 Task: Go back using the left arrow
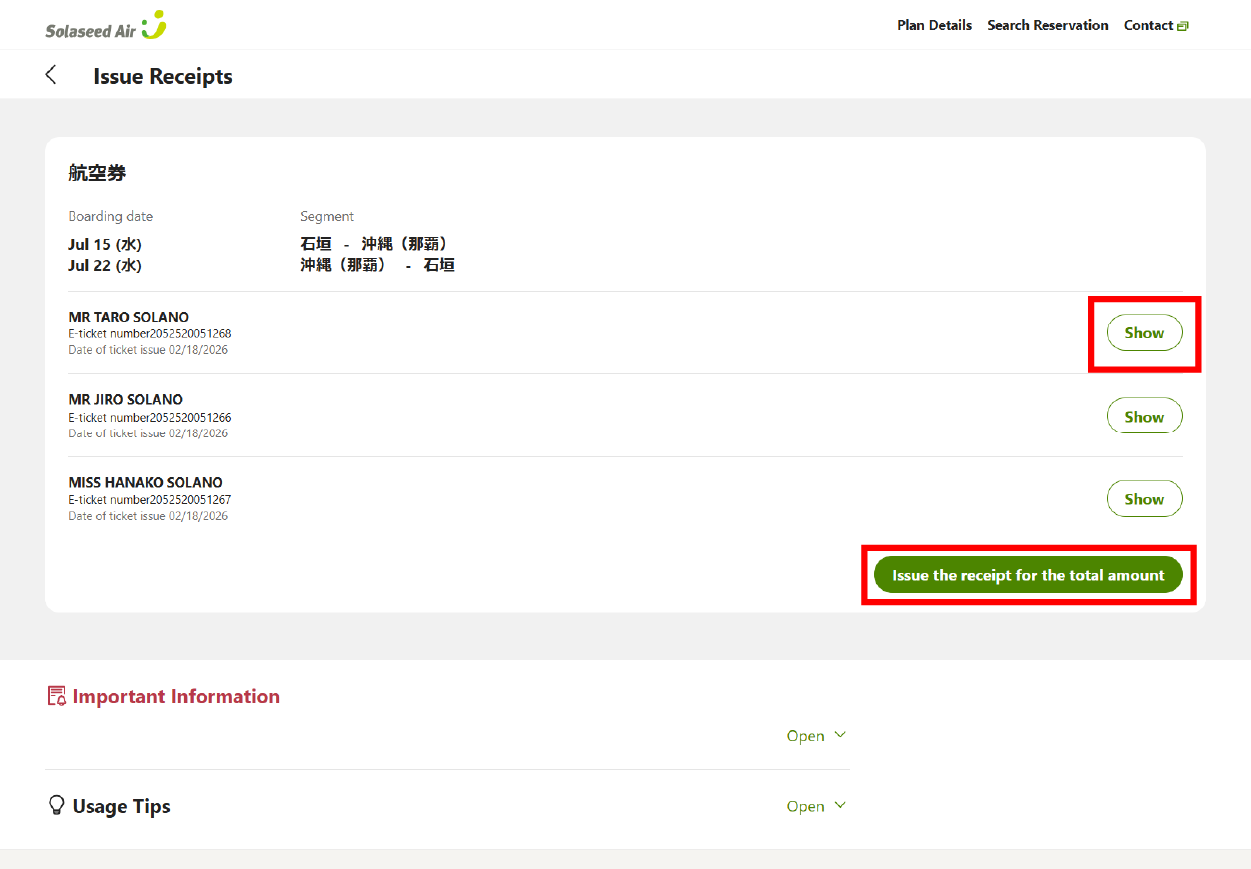(x=51, y=75)
